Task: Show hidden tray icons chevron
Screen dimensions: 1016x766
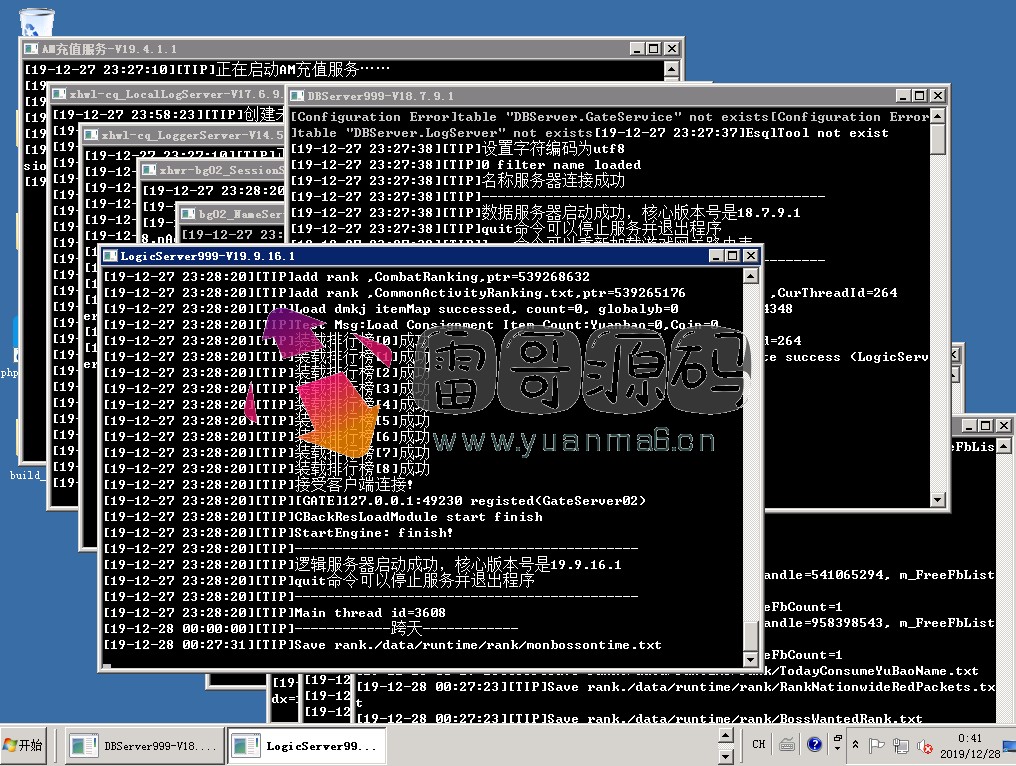Action: pyautogui.click(x=855, y=745)
